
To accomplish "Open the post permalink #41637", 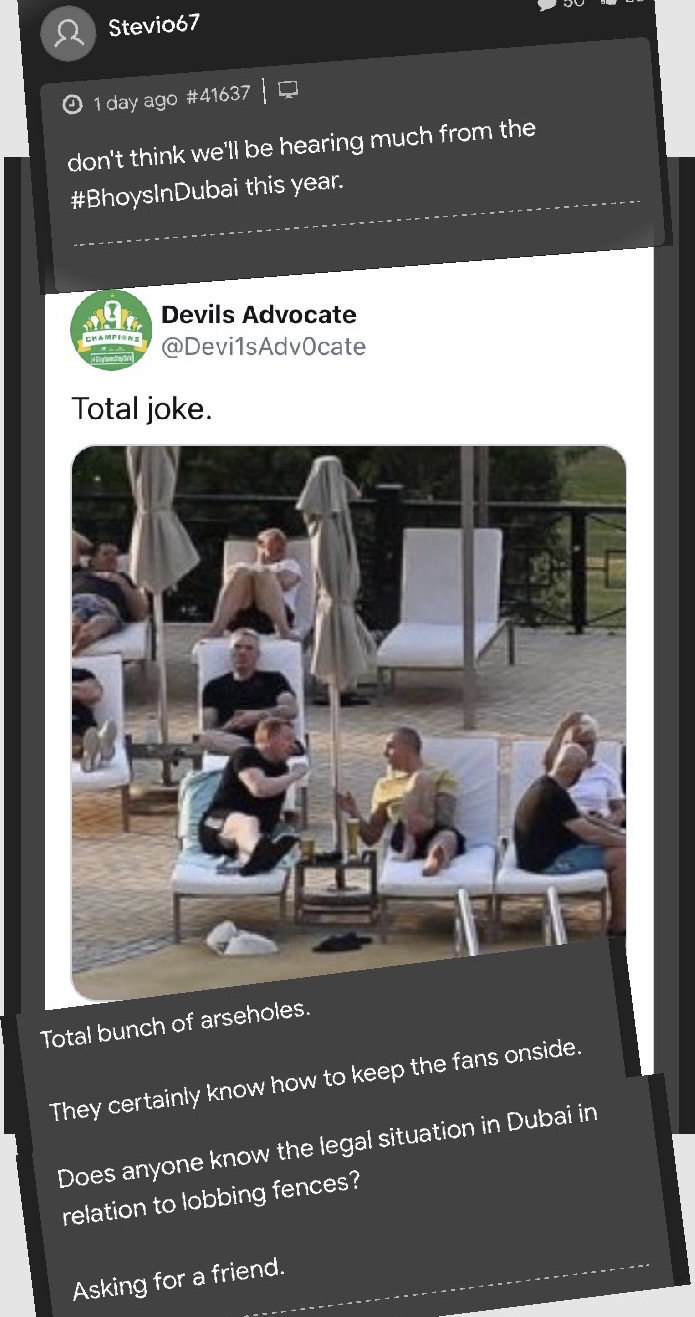I will 218,97.
